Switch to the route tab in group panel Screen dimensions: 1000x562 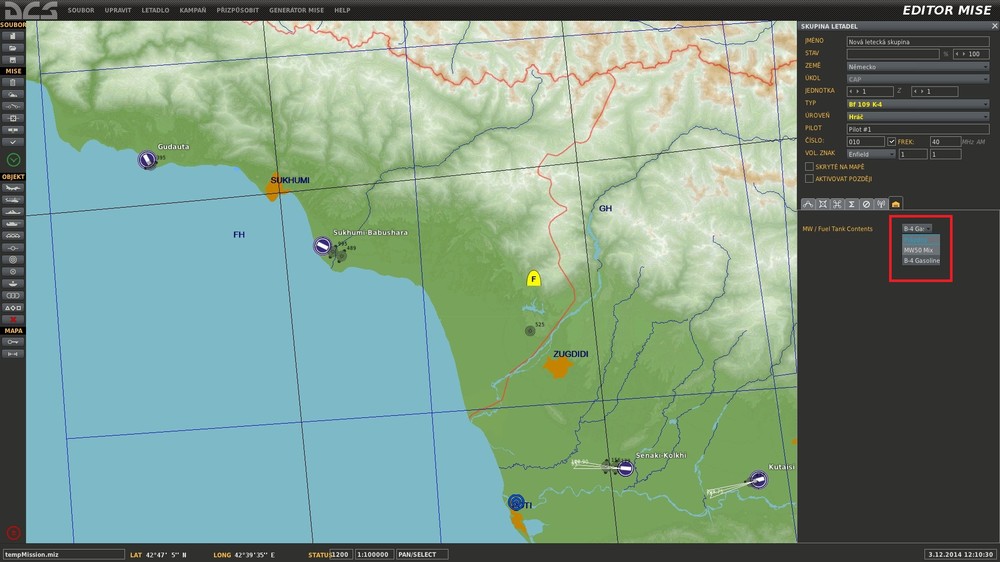pos(808,204)
